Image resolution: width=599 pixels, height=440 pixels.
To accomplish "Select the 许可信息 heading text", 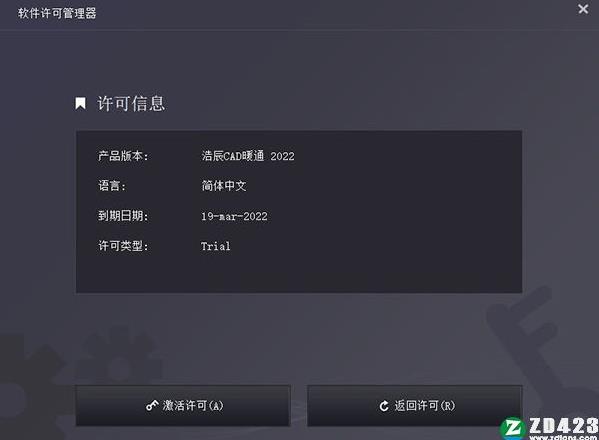I will point(131,104).
